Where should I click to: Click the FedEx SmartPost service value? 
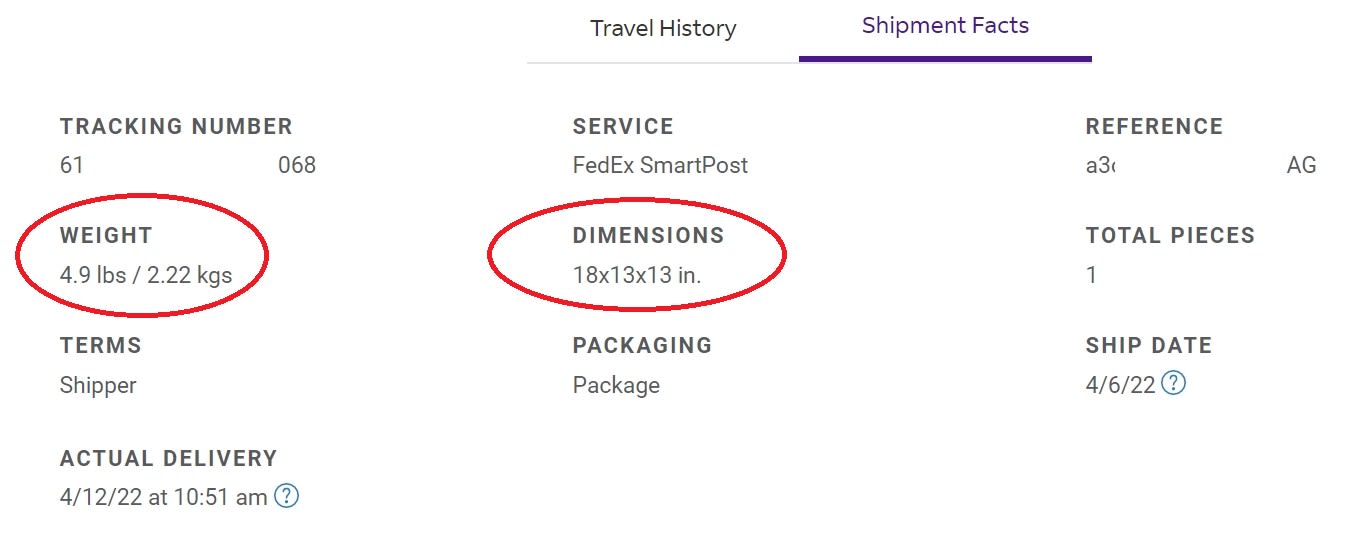(x=660, y=165)
